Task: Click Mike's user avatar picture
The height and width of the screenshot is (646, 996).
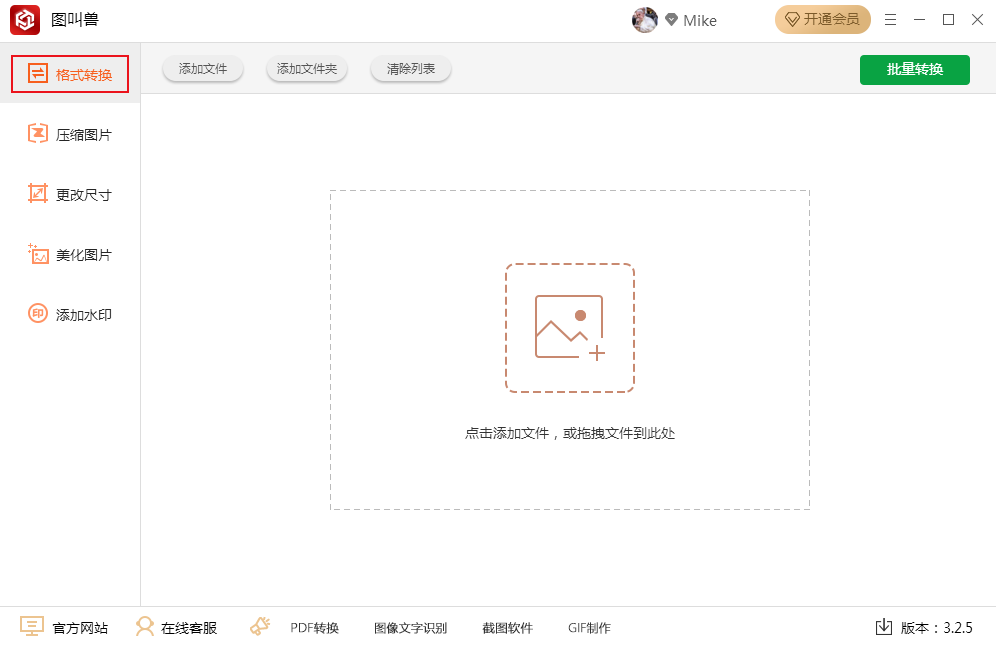Action: click(x=645, y=20)
